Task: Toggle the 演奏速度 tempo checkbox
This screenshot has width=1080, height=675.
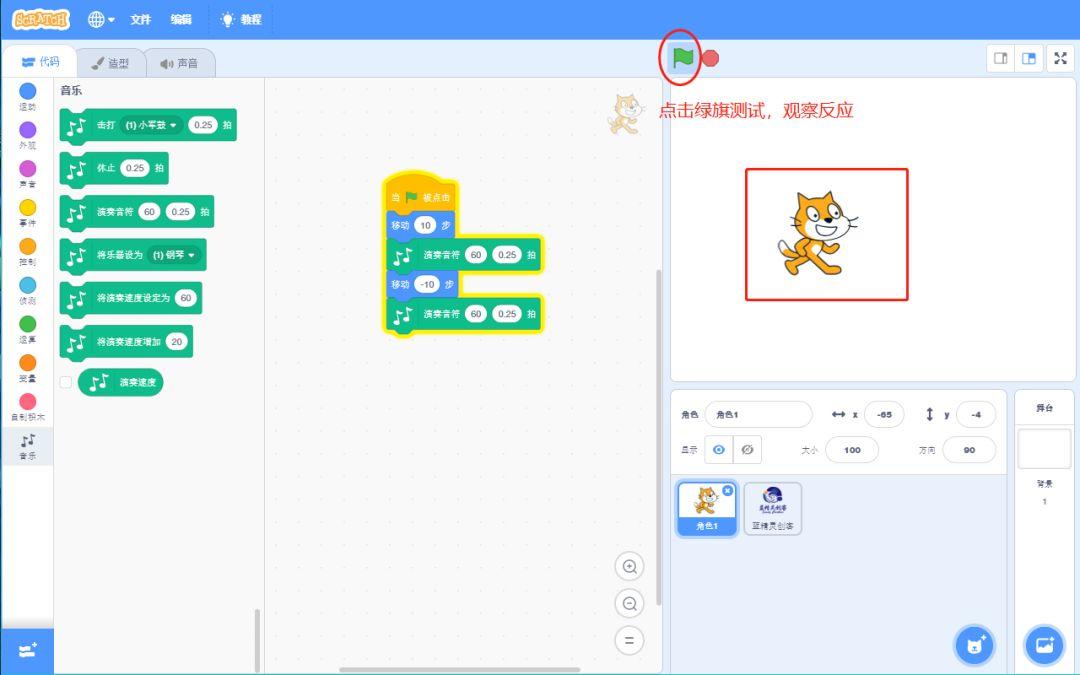Action: [x=66, y=382]
